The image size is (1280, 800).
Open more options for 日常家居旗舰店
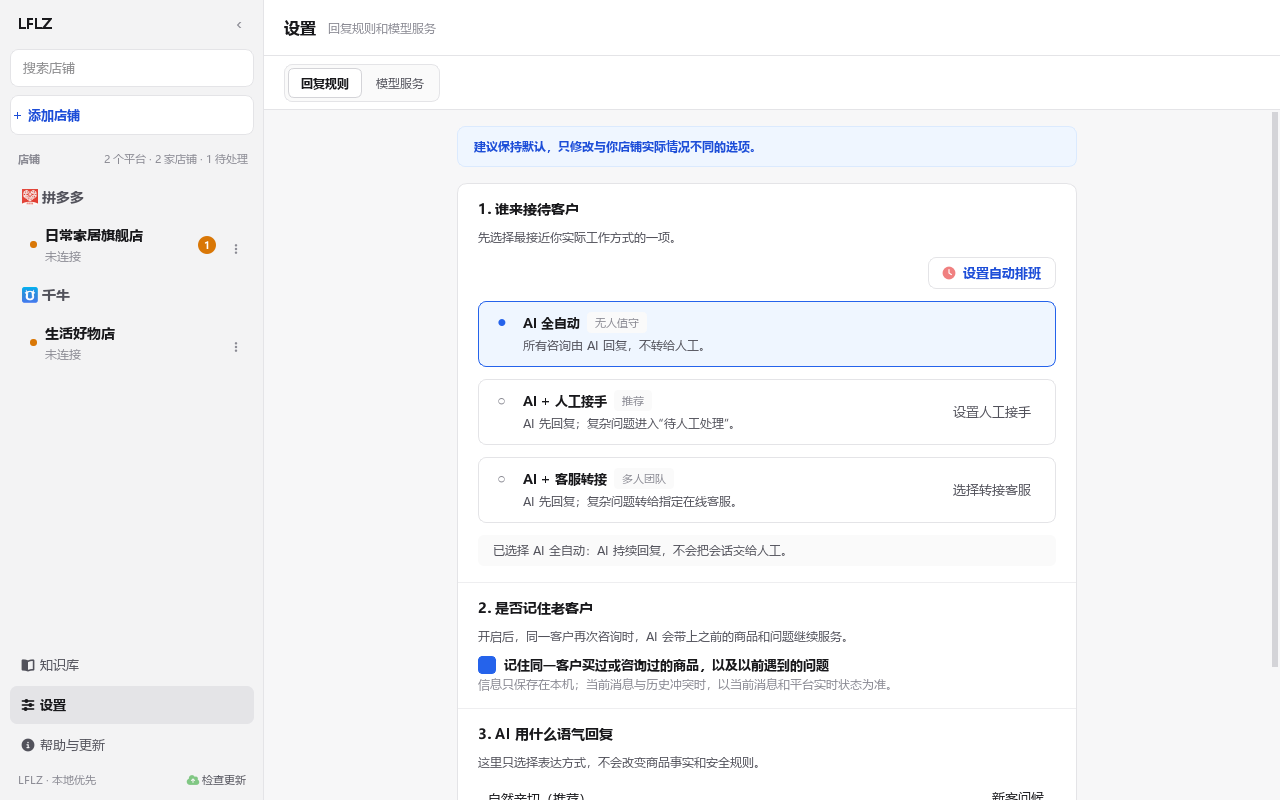(x=236, y=249)
